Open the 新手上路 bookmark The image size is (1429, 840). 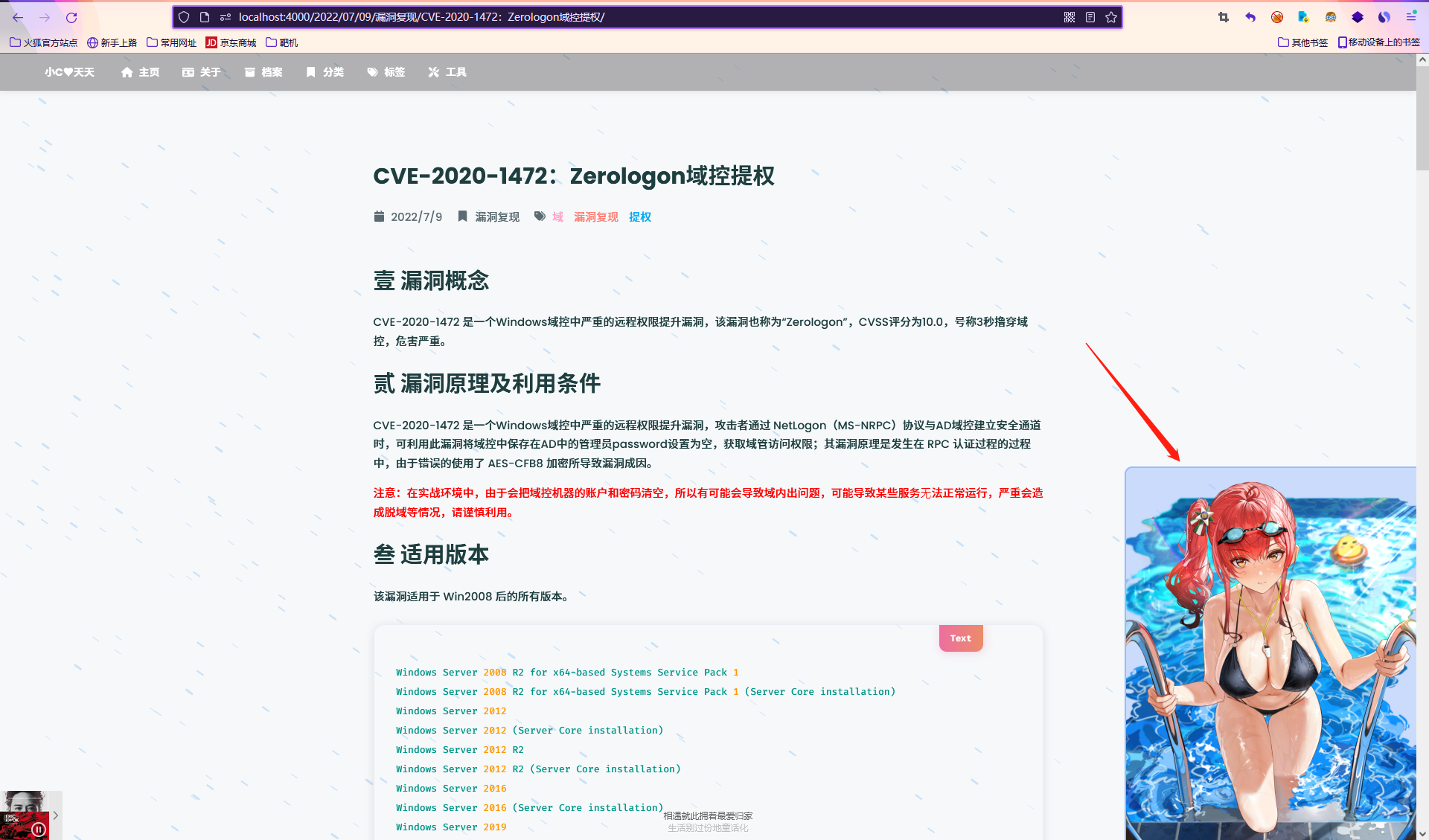(x=112, y=42)
